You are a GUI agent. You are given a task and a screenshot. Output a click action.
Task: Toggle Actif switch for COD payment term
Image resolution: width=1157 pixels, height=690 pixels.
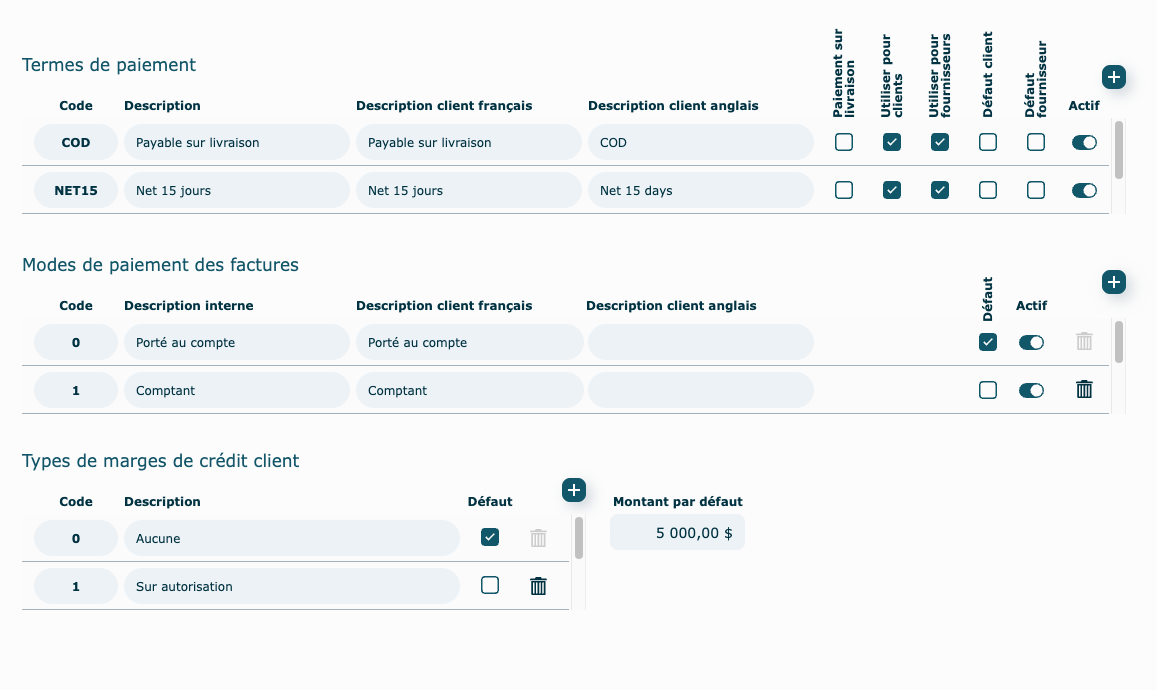(x=1084, y=142)
